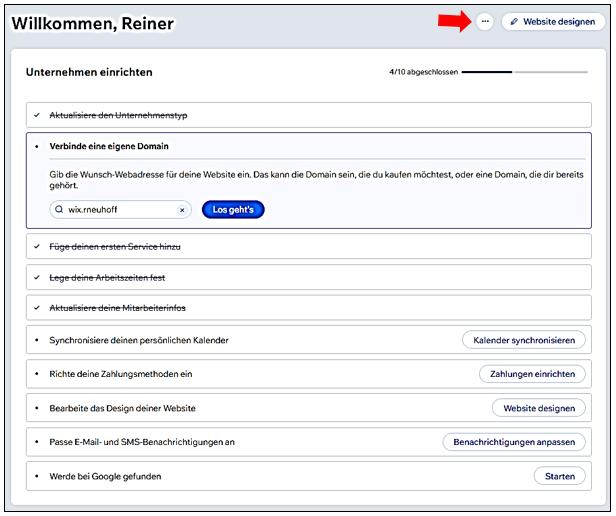The width and height of the screenshot is (616, 516).
Task: Open the three-dot more actions menu
Action: point(485,21)
